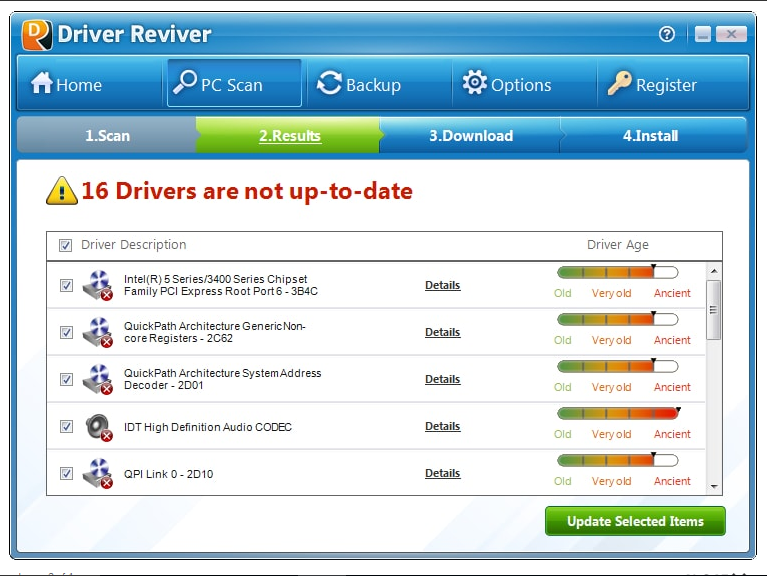
Task: Open Details for QuickPath System Address Decoder
Action: coord(443,379)
